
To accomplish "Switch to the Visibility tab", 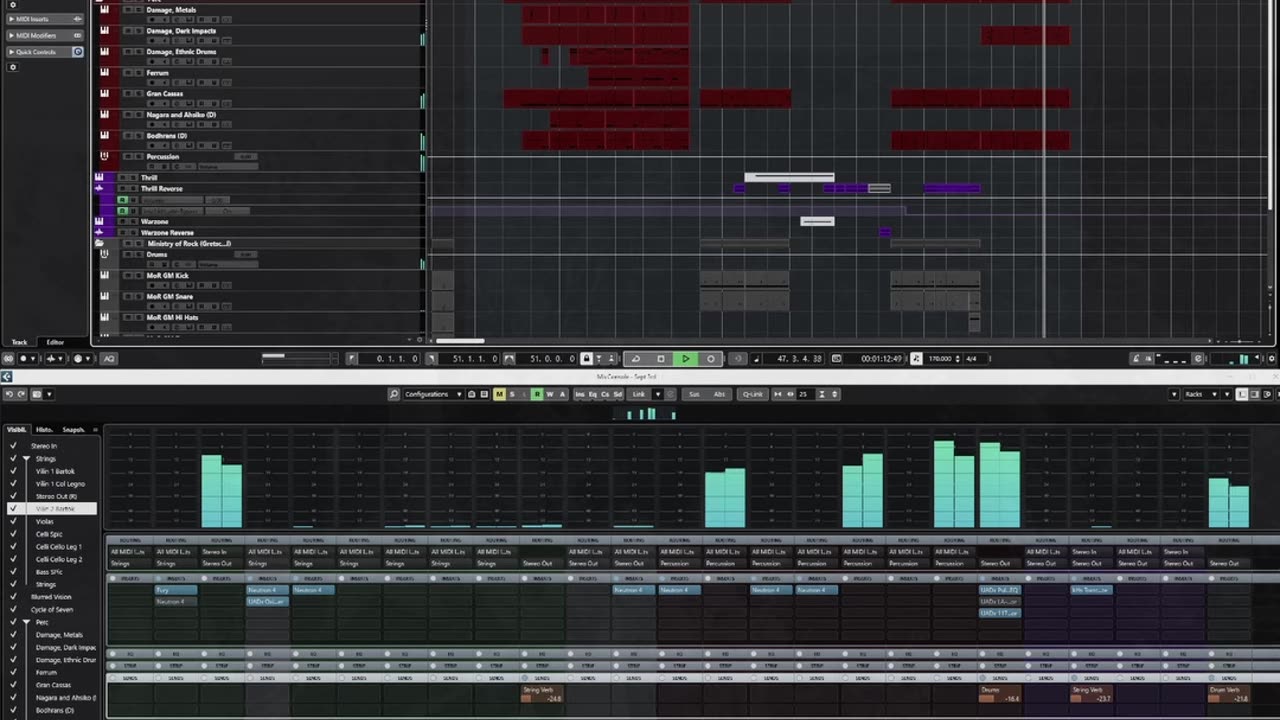I will point(17,430).
